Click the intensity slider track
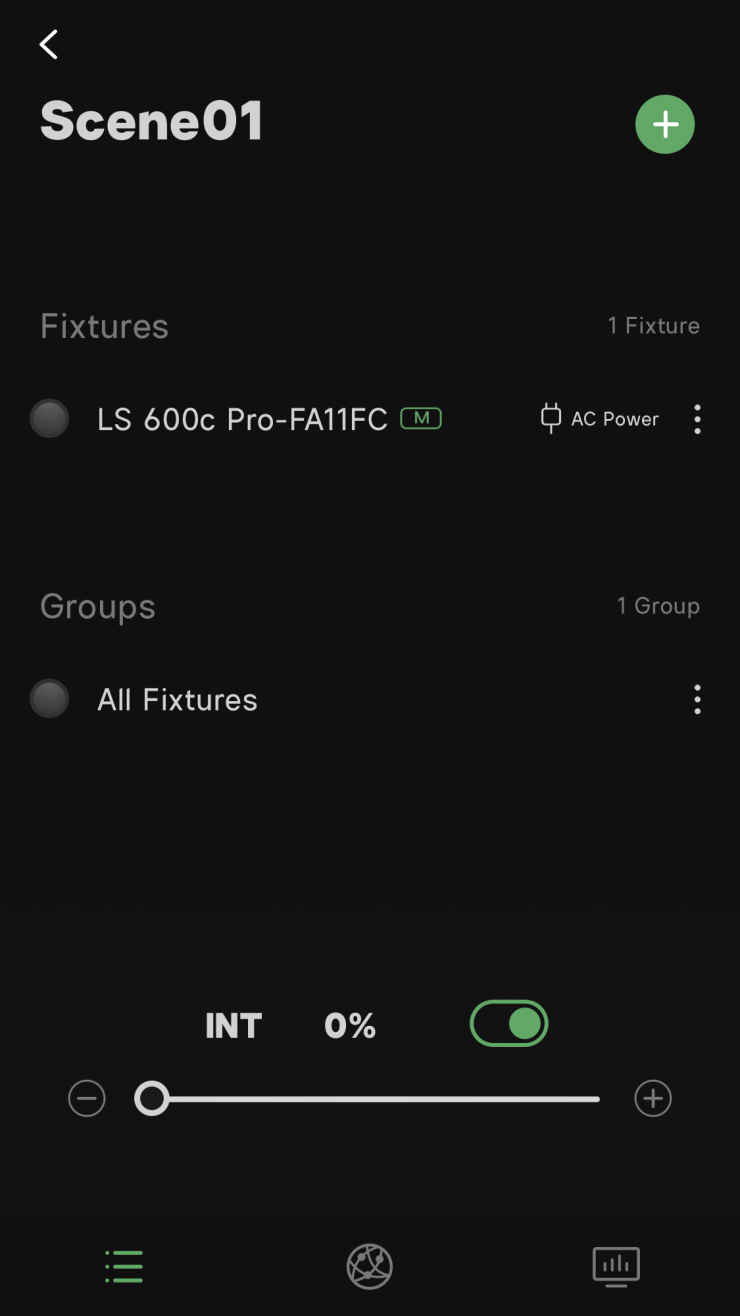This screenshot has width=740, height=1316. 380,1099
